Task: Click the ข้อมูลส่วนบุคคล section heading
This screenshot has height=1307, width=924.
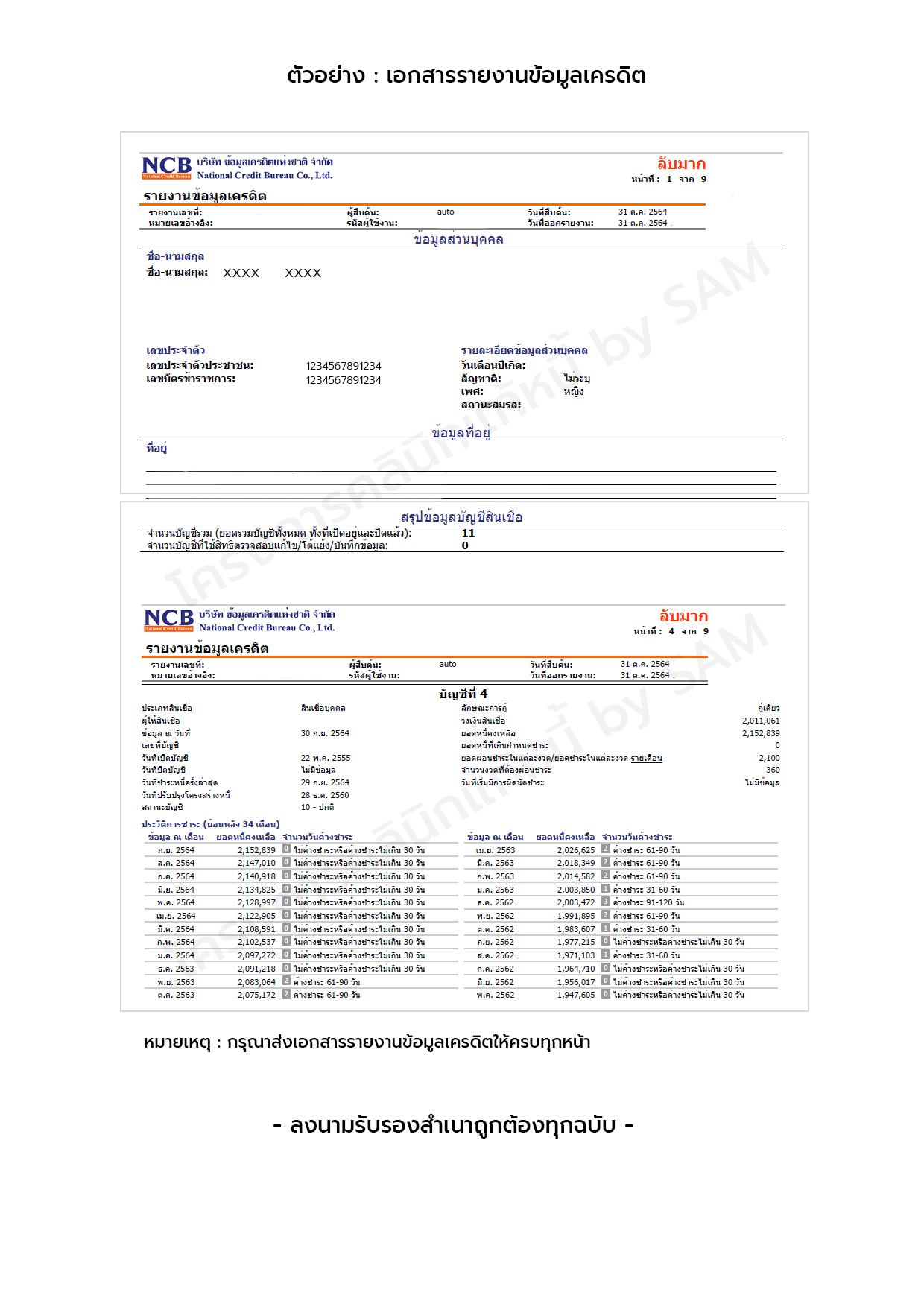Action: [458, 239]
